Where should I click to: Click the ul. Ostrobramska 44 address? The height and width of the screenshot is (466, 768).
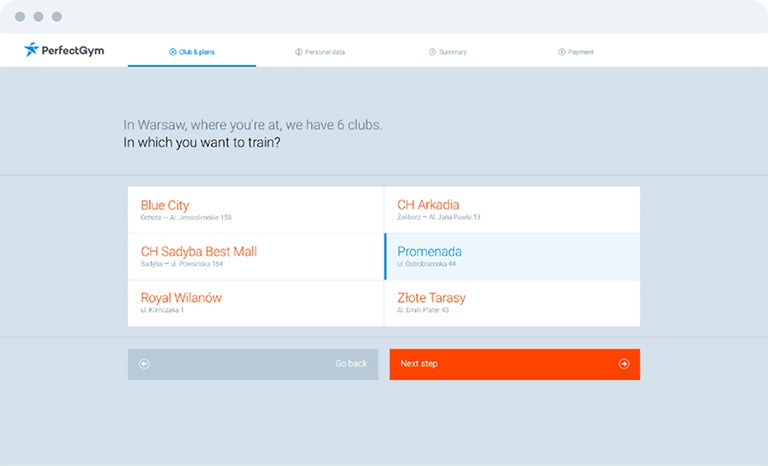point(427,264)
